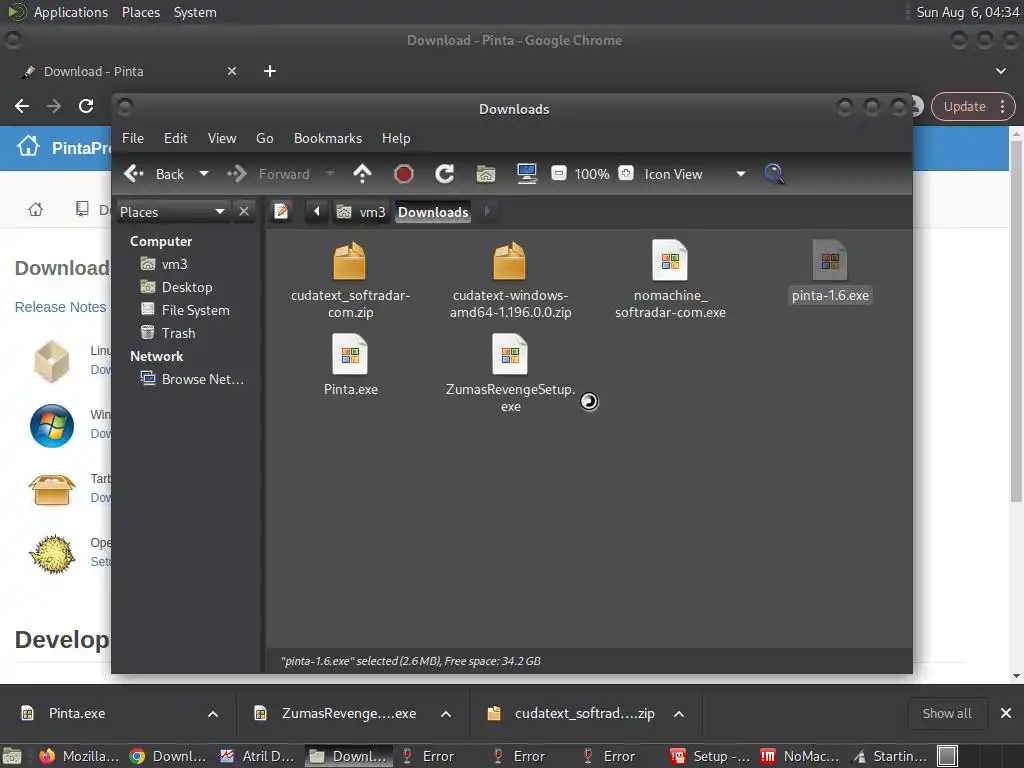The width and height of the screenshot is (1024, 768).
Task: Open the parent folder with the Up arrow
Action: (362, 174)
